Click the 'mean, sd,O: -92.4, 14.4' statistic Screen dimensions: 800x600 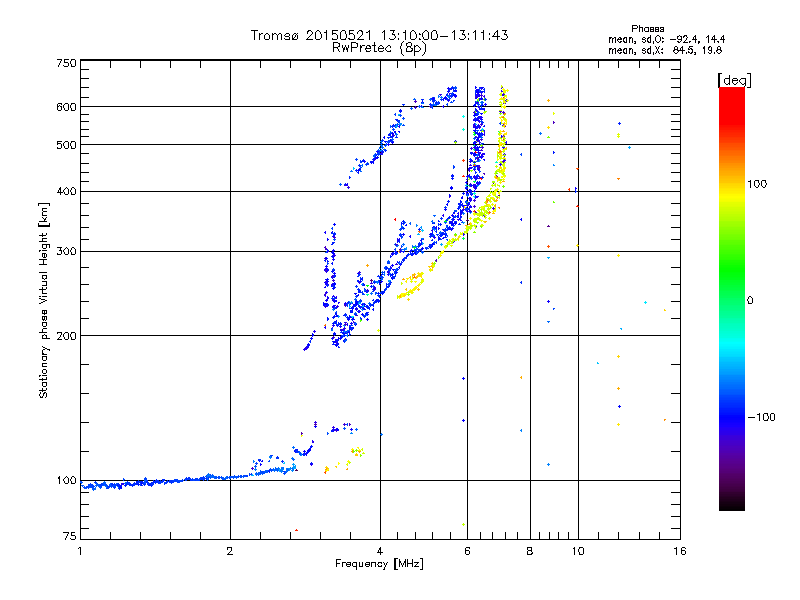click(666, 39)
